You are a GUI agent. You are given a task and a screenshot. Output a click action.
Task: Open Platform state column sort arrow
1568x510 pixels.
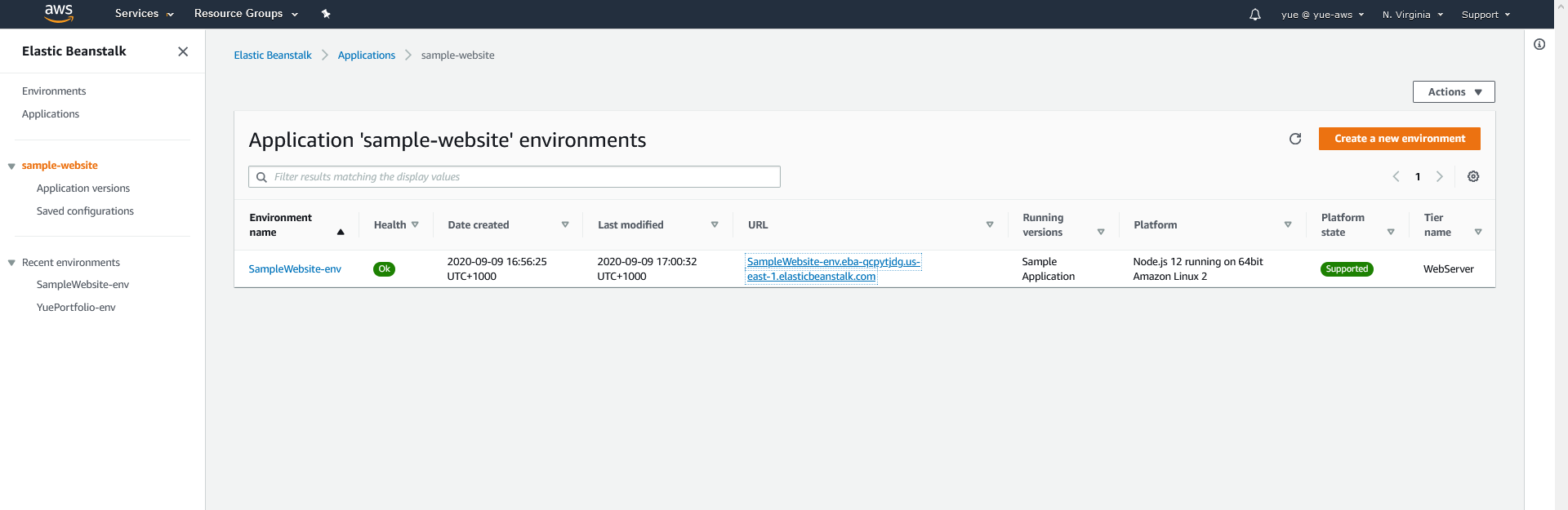click(x=1391, y=233)
